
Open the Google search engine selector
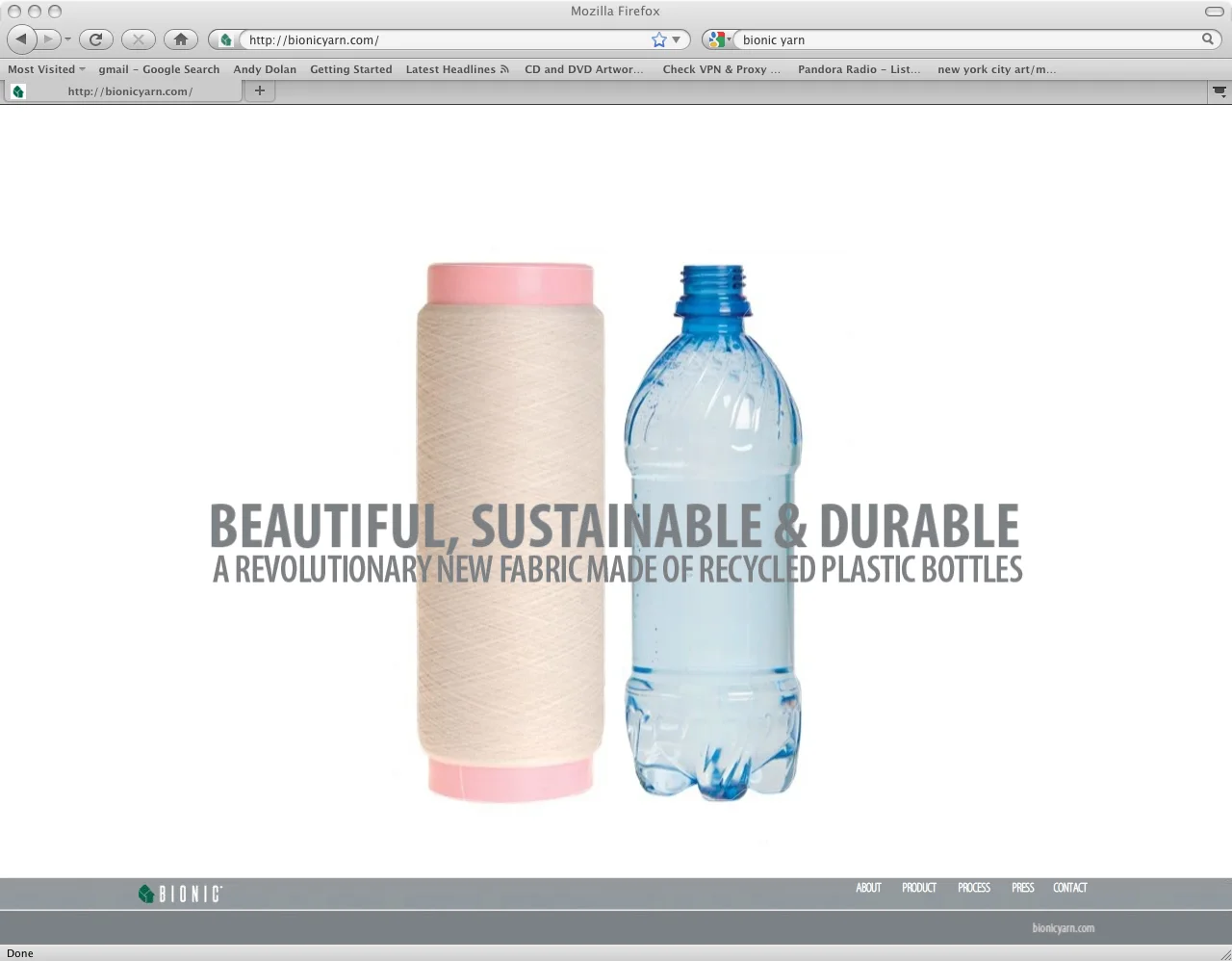click(x=718, y=39)
